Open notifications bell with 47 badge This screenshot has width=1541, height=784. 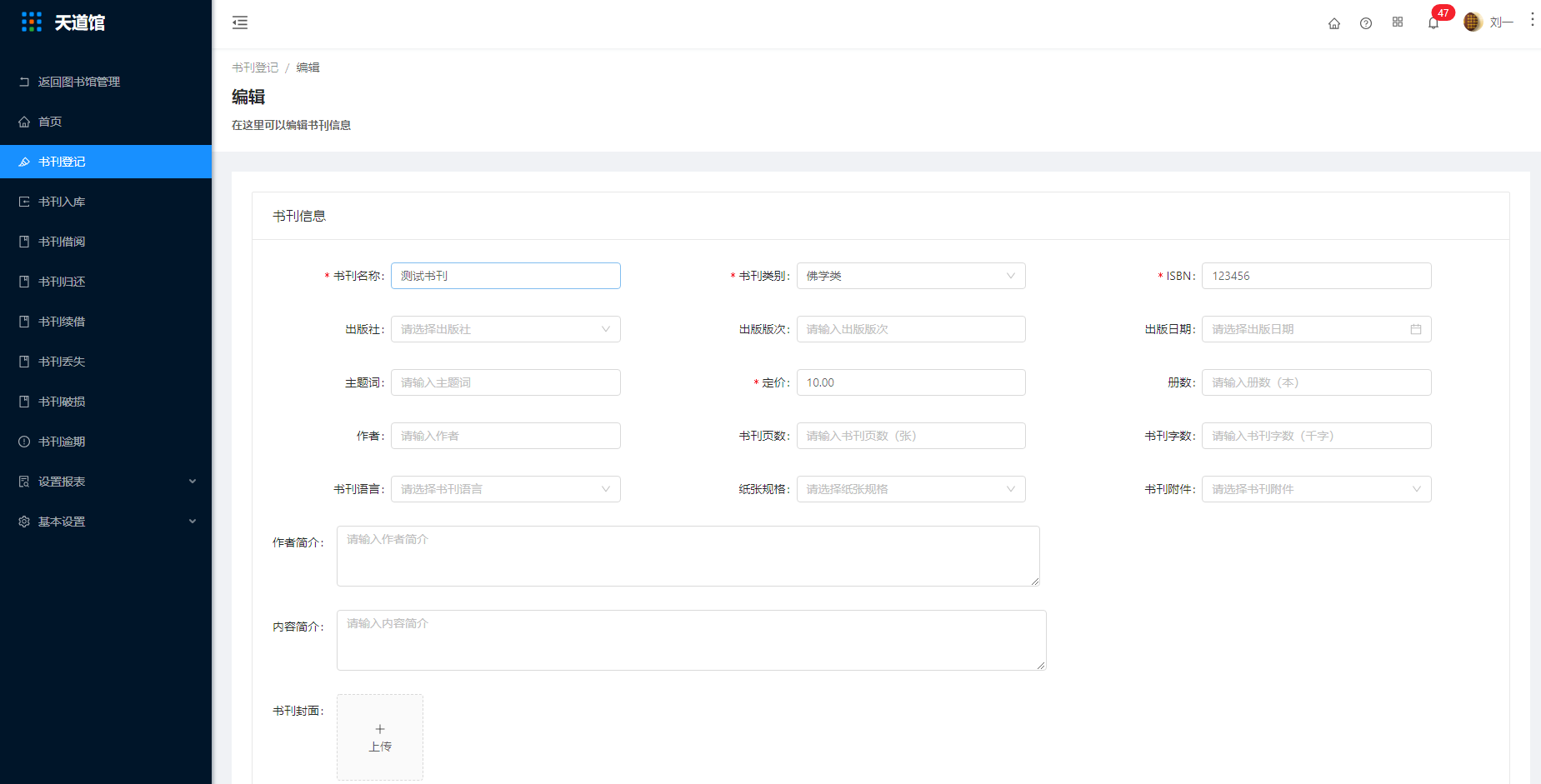tap(1433, 22)
